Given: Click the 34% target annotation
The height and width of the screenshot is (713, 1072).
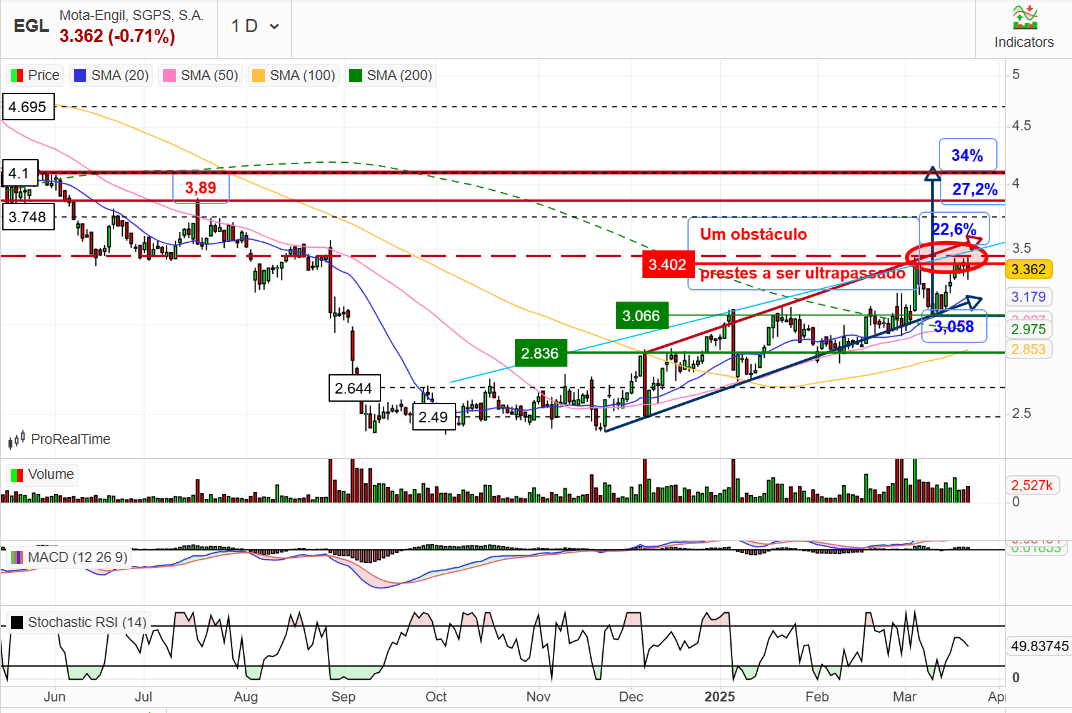Looking at the screenshot, I should [967, 155].
